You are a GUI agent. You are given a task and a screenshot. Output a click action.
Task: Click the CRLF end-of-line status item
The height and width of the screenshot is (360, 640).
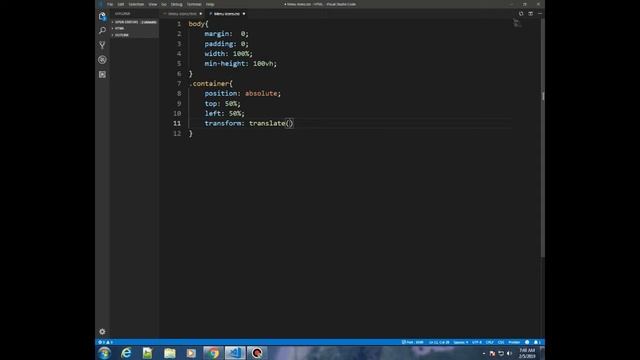click(x=489, y=342)
